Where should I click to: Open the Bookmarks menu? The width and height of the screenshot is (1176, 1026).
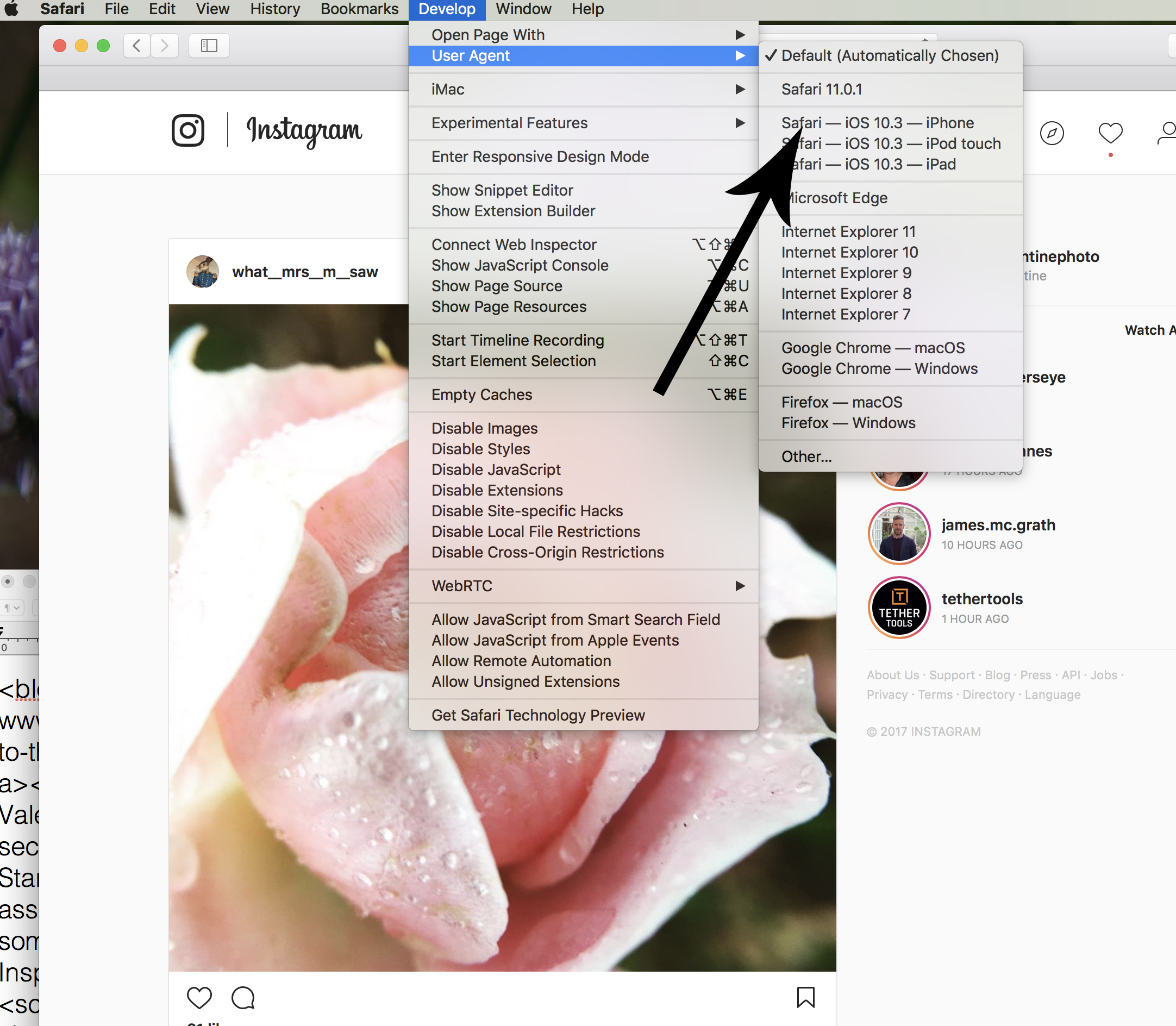pos(360,9)
